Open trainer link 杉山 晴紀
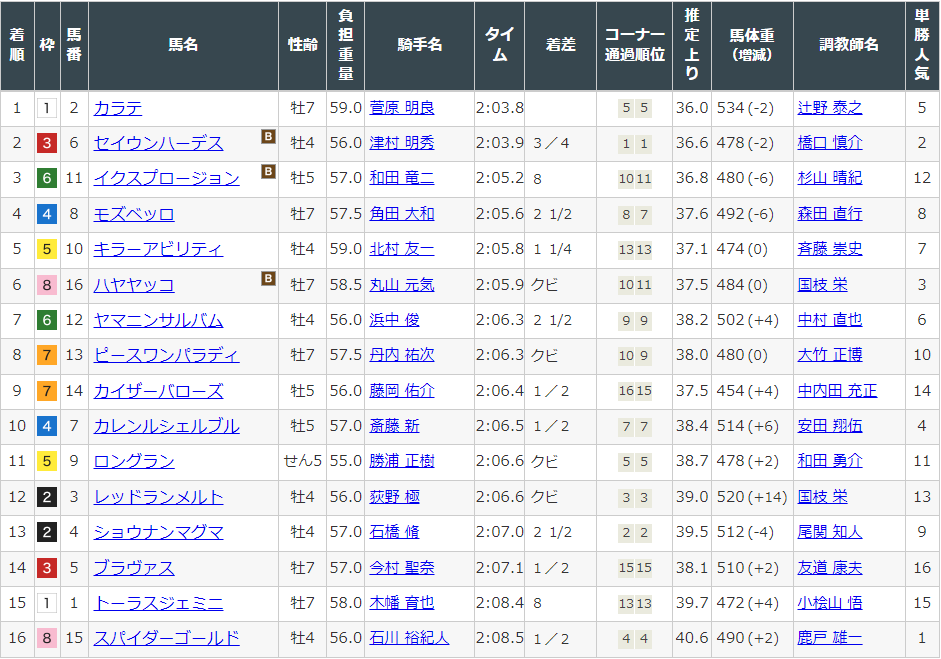 point(830,178)
